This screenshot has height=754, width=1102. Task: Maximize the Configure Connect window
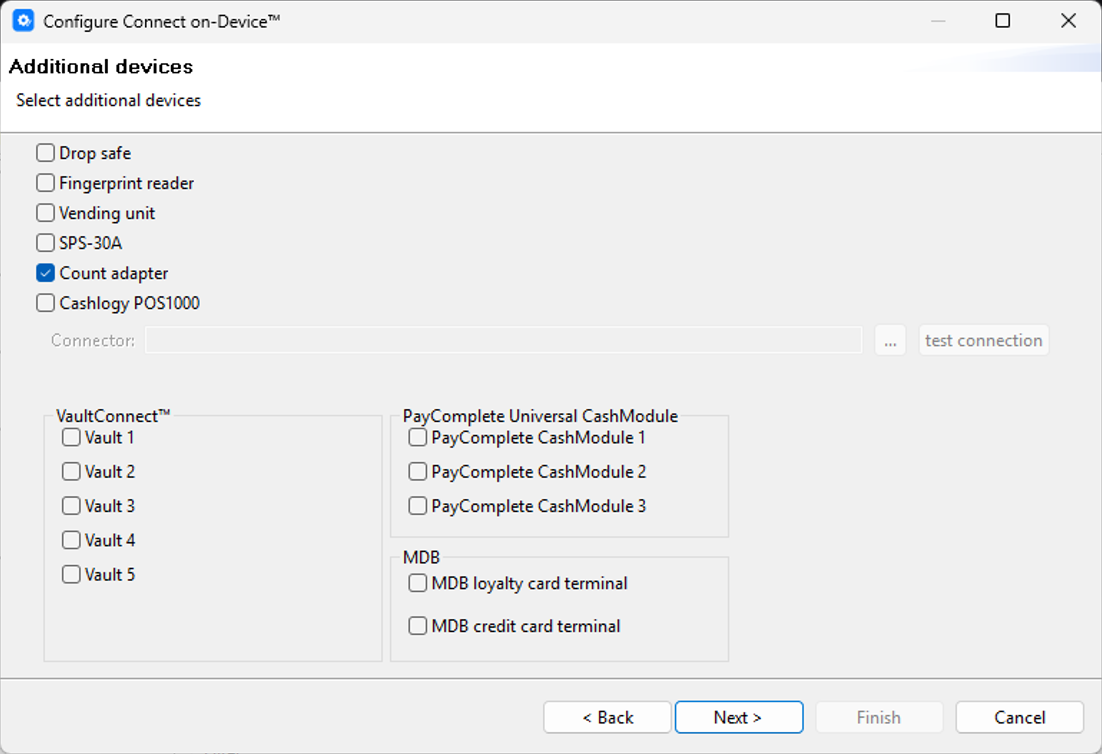point(1003,21)
